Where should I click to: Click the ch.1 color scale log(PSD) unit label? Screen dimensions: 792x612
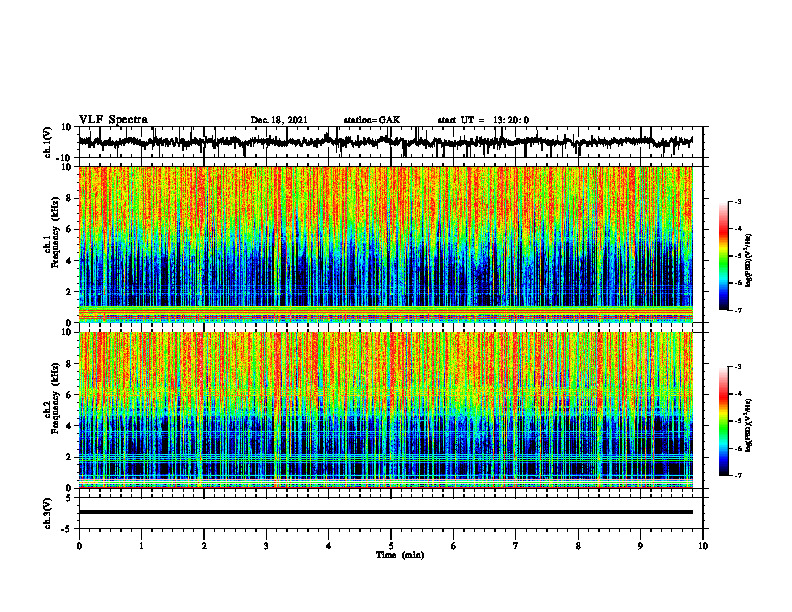click(x=749, y=260)
